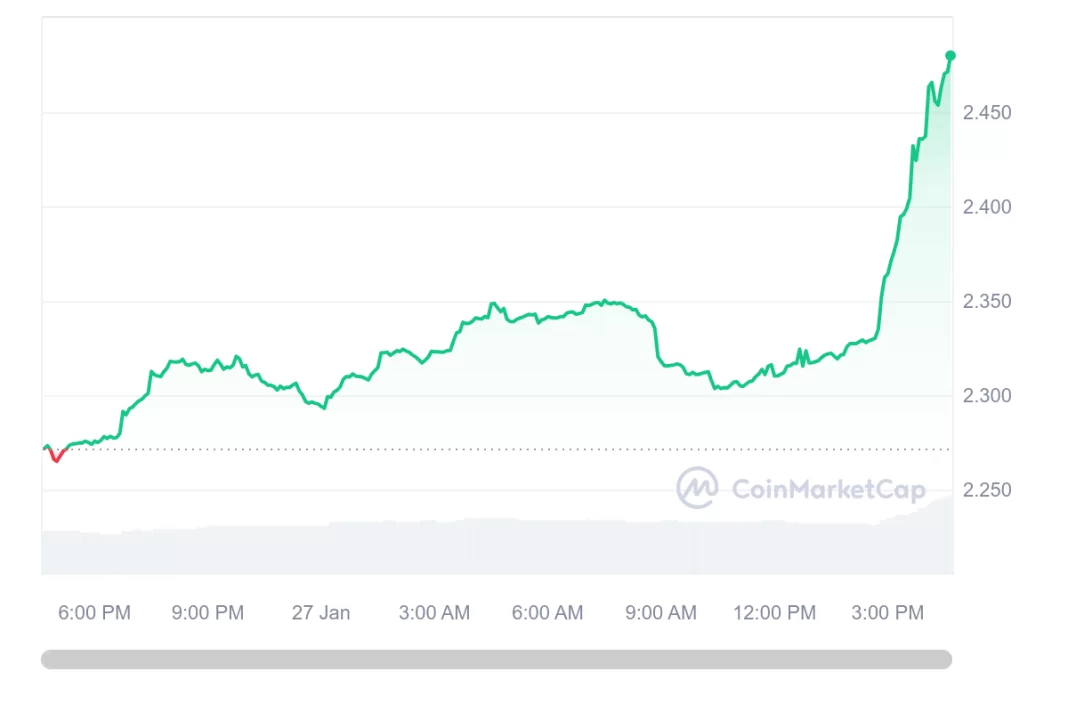Click the 6:00 PM time axis label

pyautogui.click(x=94, y=613)
